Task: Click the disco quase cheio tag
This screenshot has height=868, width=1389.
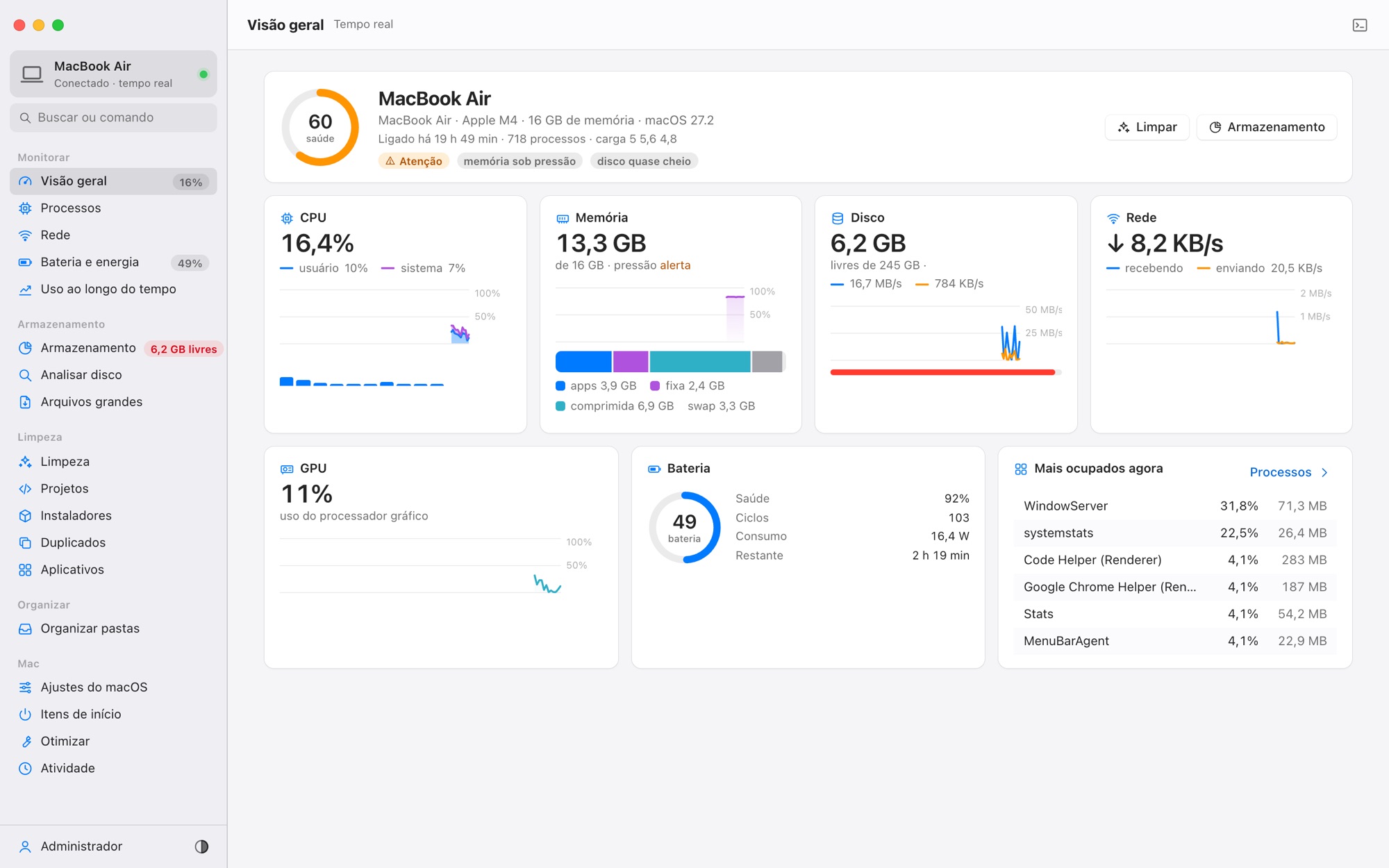Action: click(x=644, y=161)
